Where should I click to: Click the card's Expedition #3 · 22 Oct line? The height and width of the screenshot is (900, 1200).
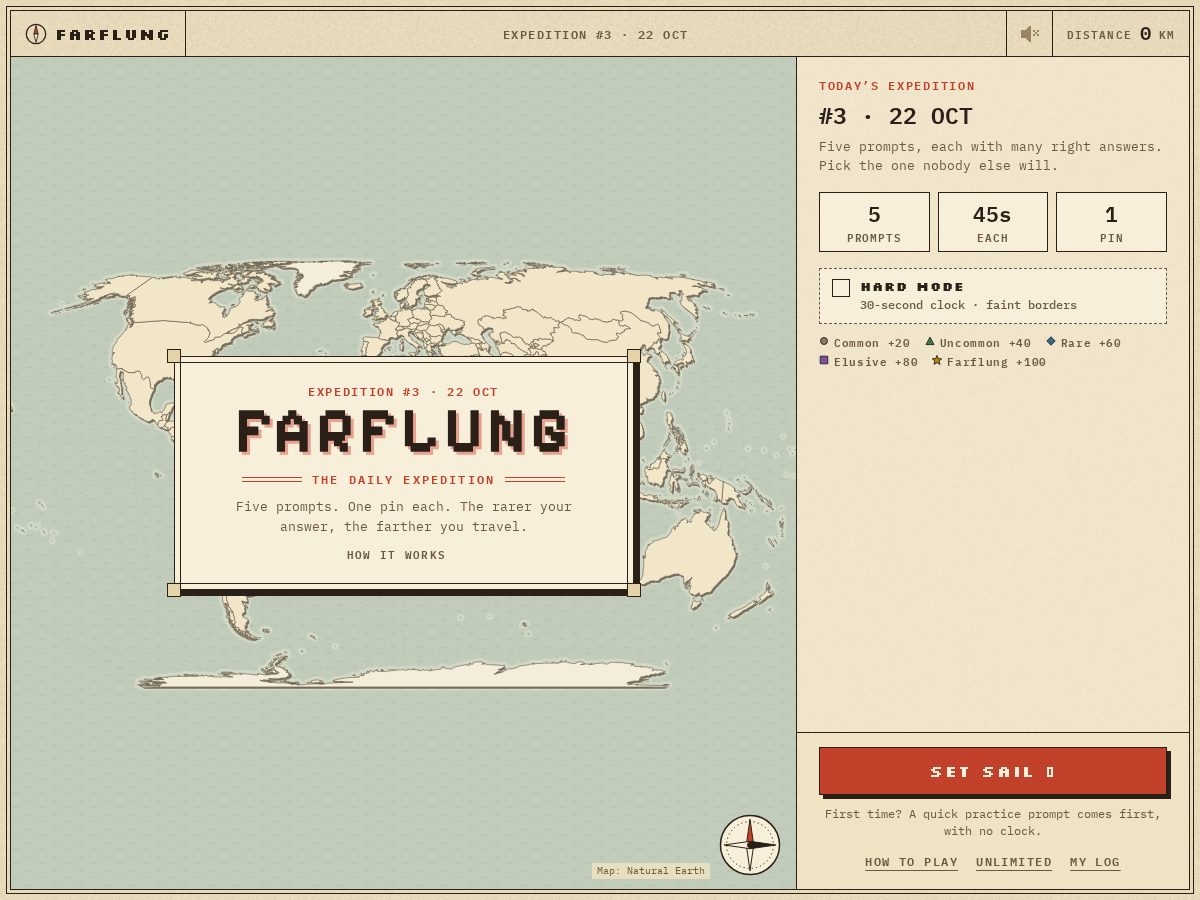pos(403,392)
